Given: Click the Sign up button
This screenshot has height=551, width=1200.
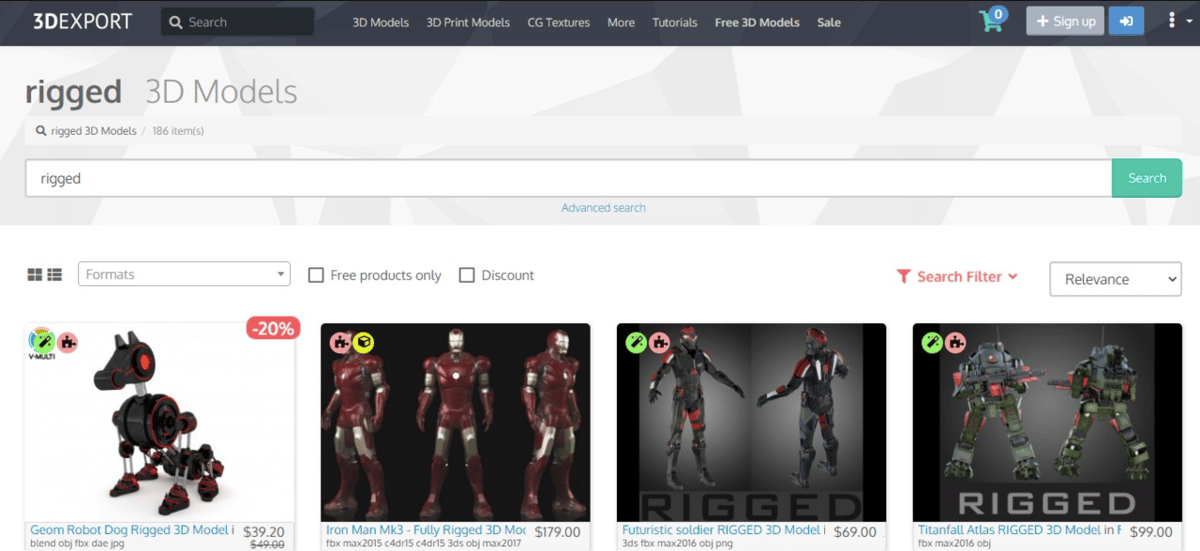Looking at the screenshot, I should [1065, 21].
